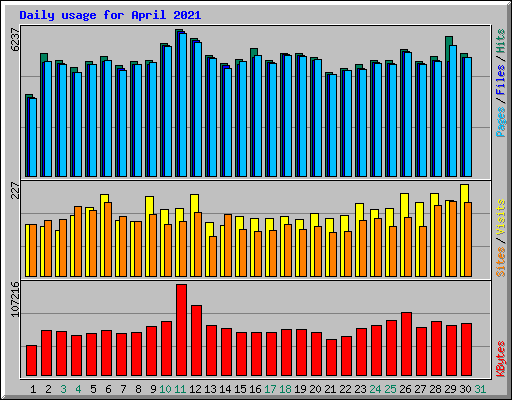Click day label 19 on the x-axis

pos(300,389)
